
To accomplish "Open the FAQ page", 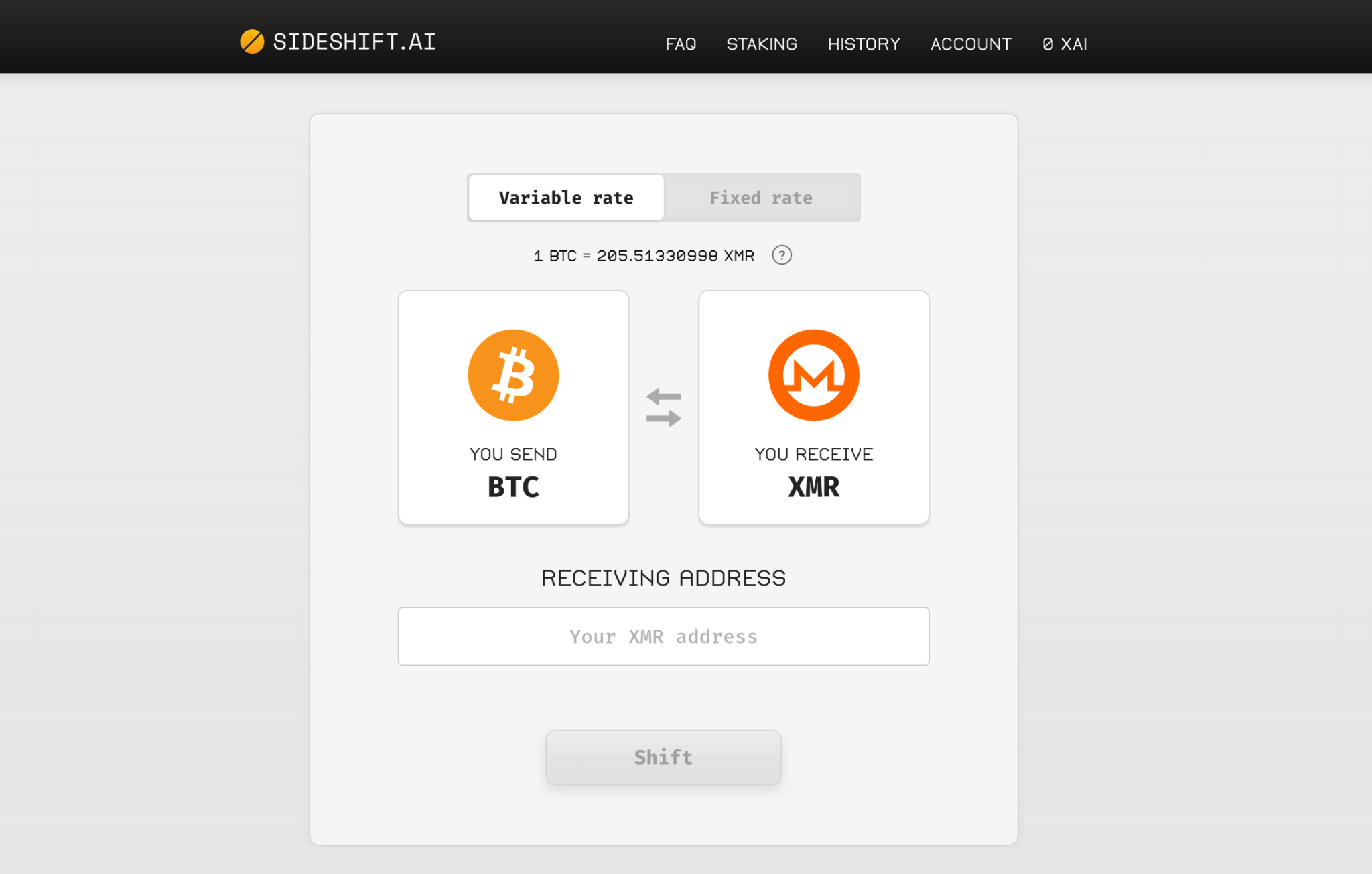I will click(681, 44).
